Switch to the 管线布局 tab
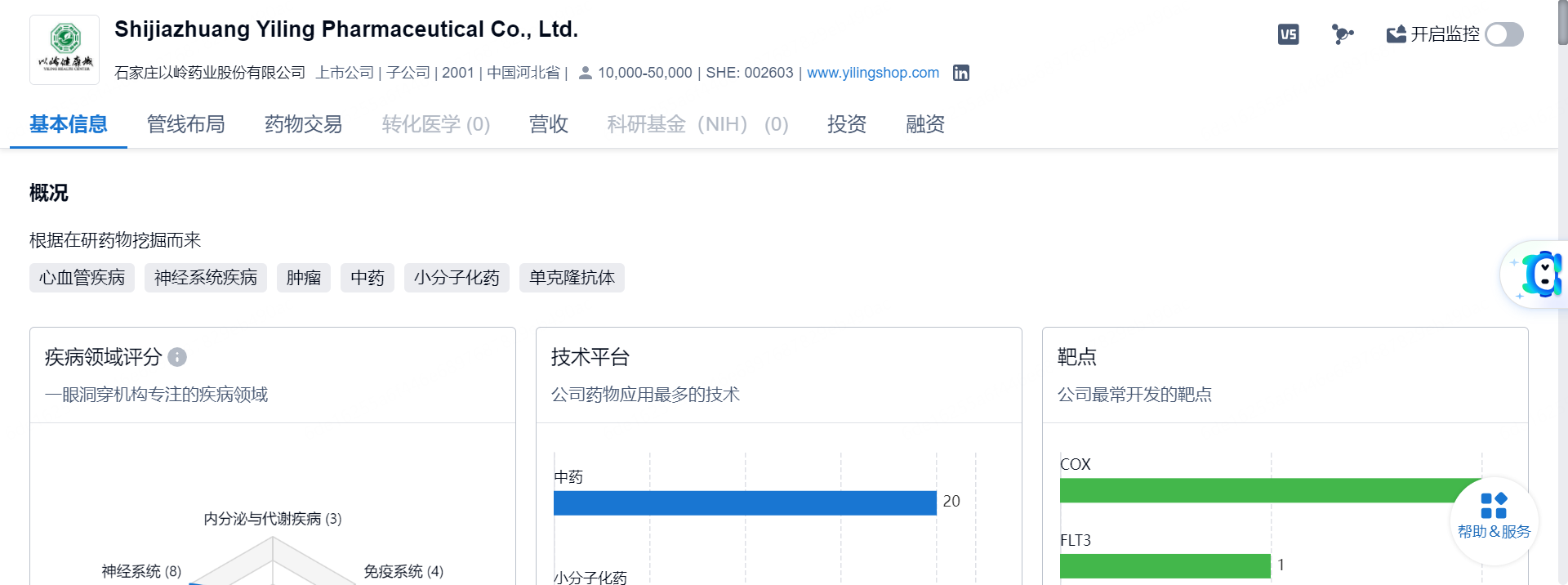The width and height of the screenshot is (1568, 585). [186, 124]
